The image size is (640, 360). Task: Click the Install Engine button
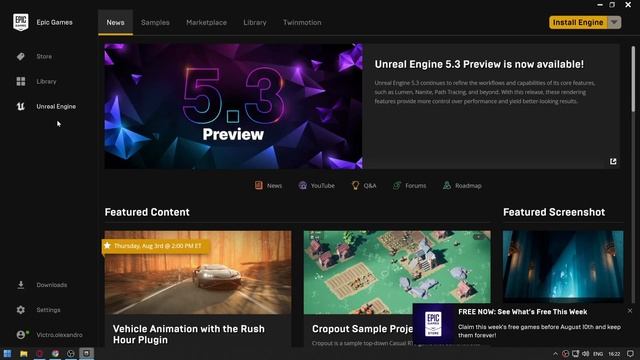[578, 22]
